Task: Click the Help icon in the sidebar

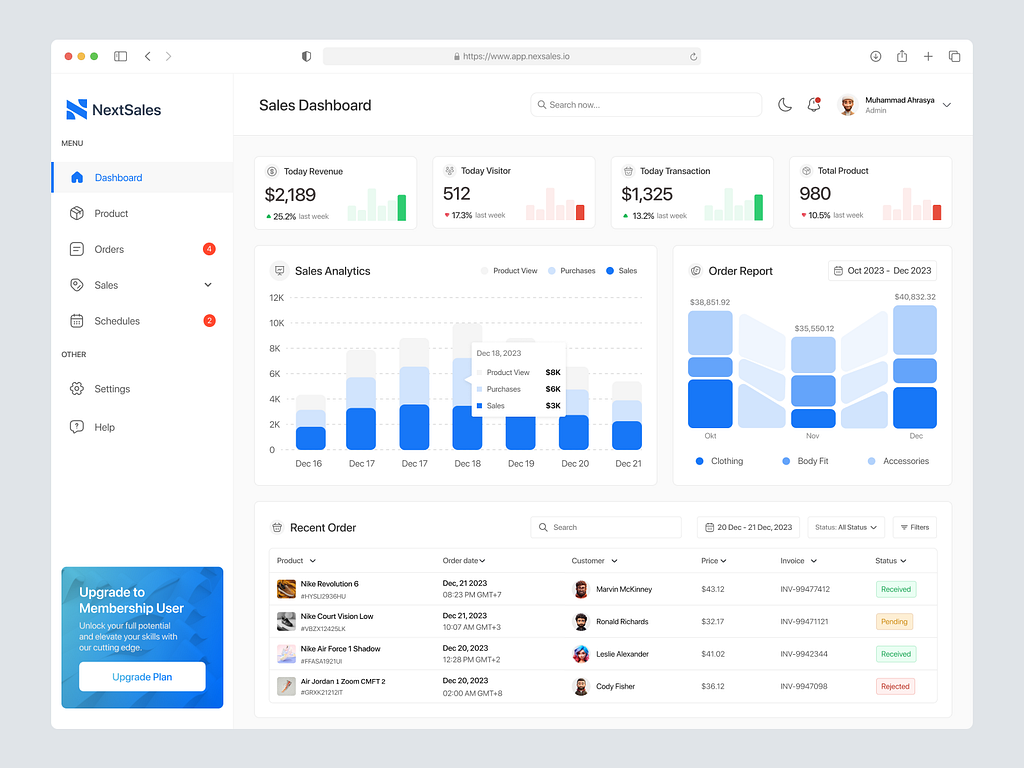Action: 79,427
